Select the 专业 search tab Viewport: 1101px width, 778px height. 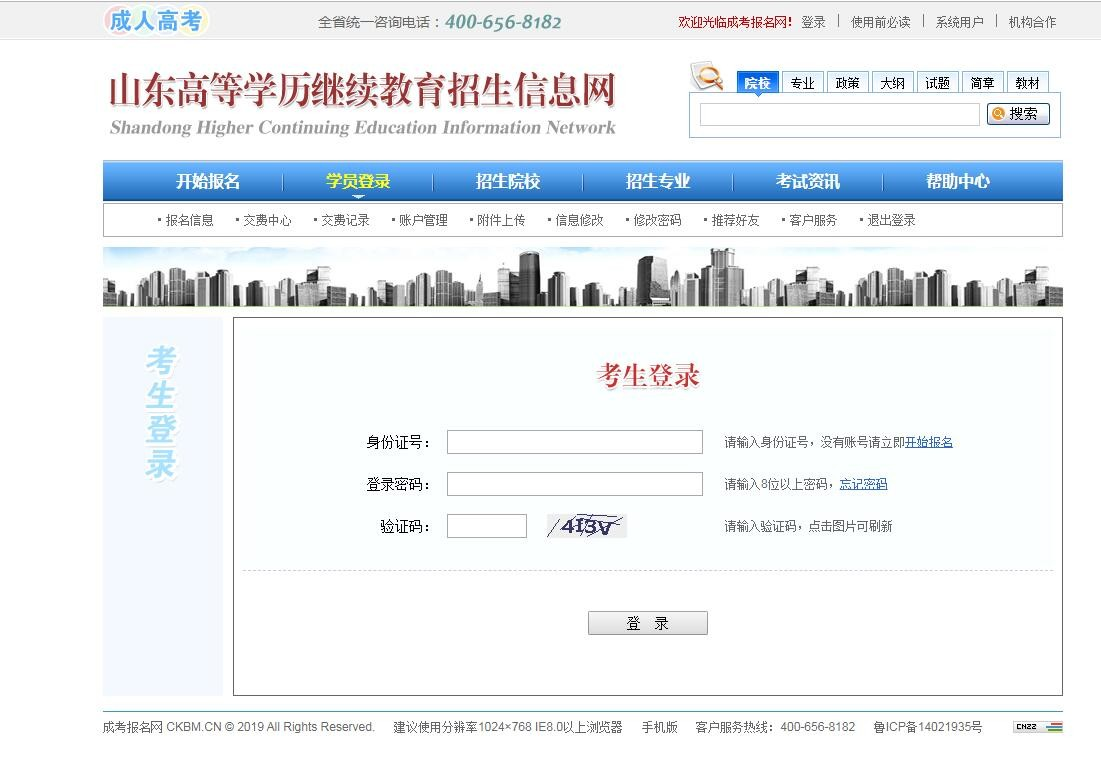(803, 83)
